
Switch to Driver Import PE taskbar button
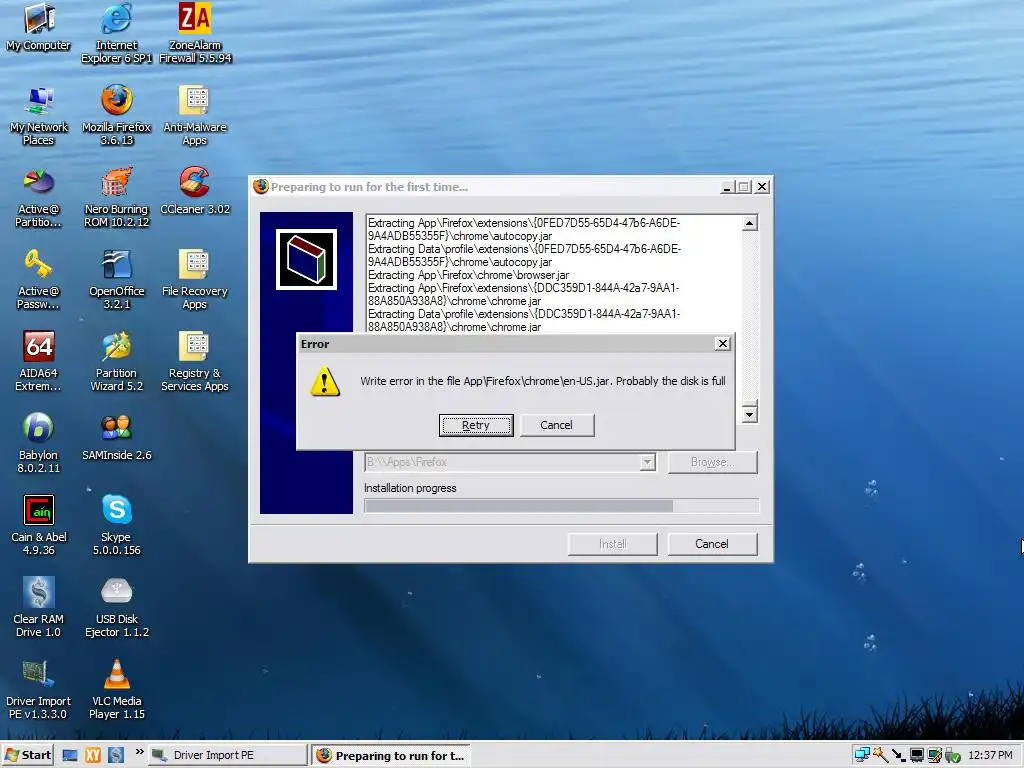click(x=227, y=756)
